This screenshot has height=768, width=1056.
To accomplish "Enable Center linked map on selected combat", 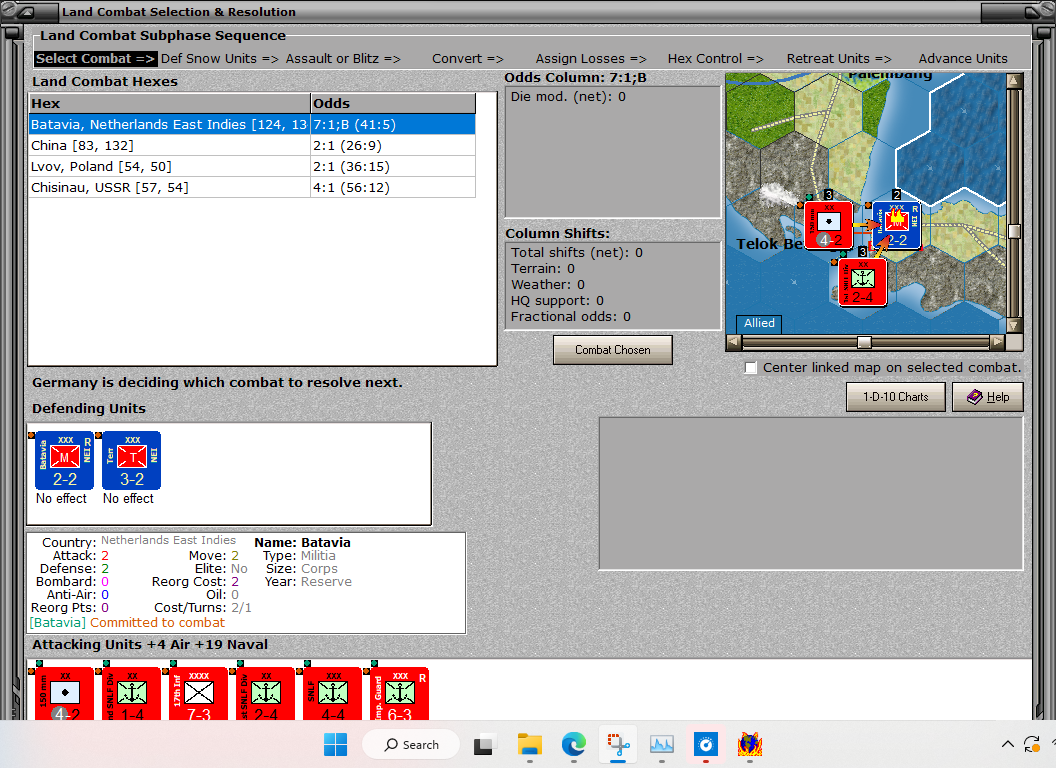I will click(x=751, y=368).
